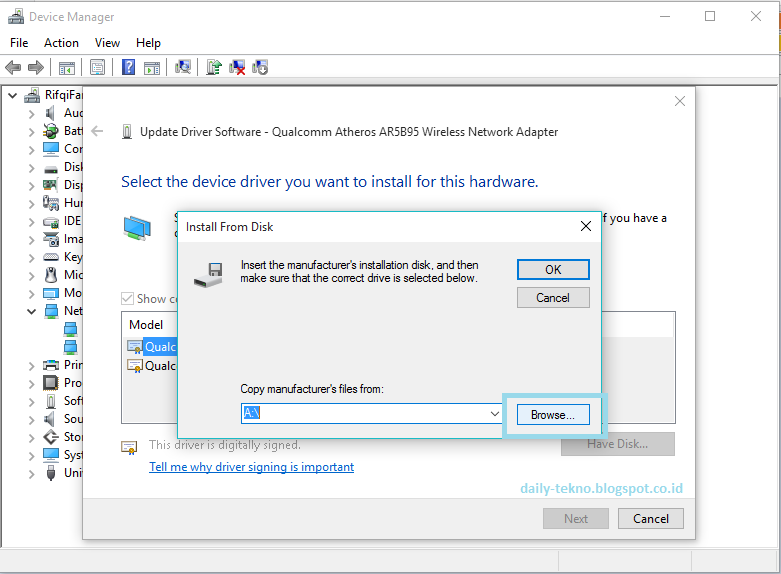Close the Install From Disk dialog
This screenshot has width=781, height=574.
point(586,226)
